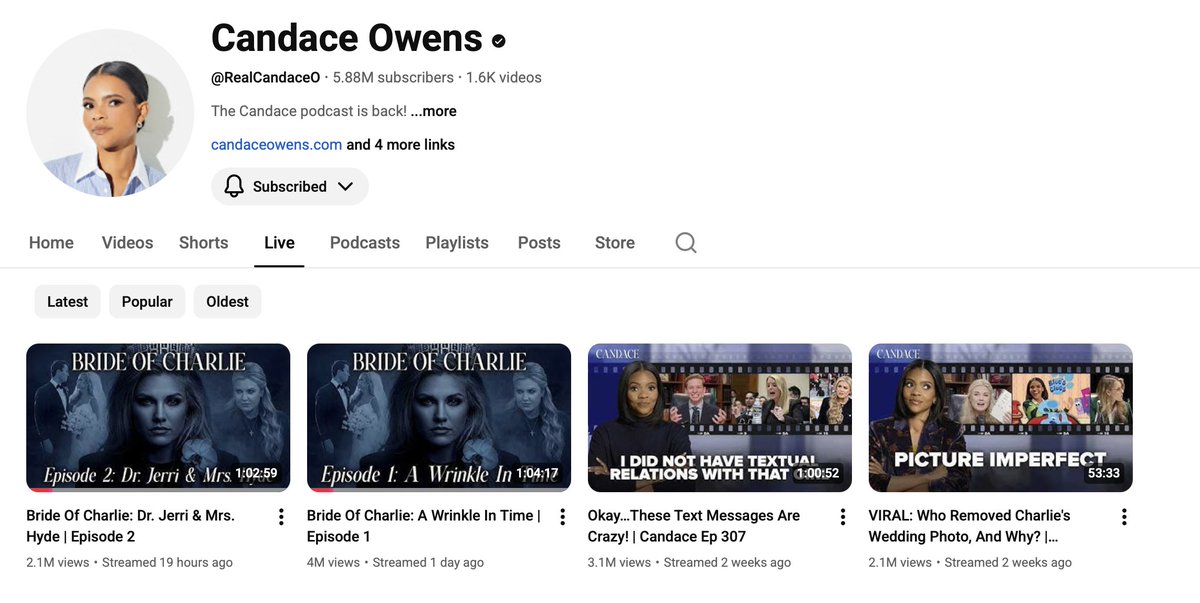Sort streams by Oldest

point(227,301)
